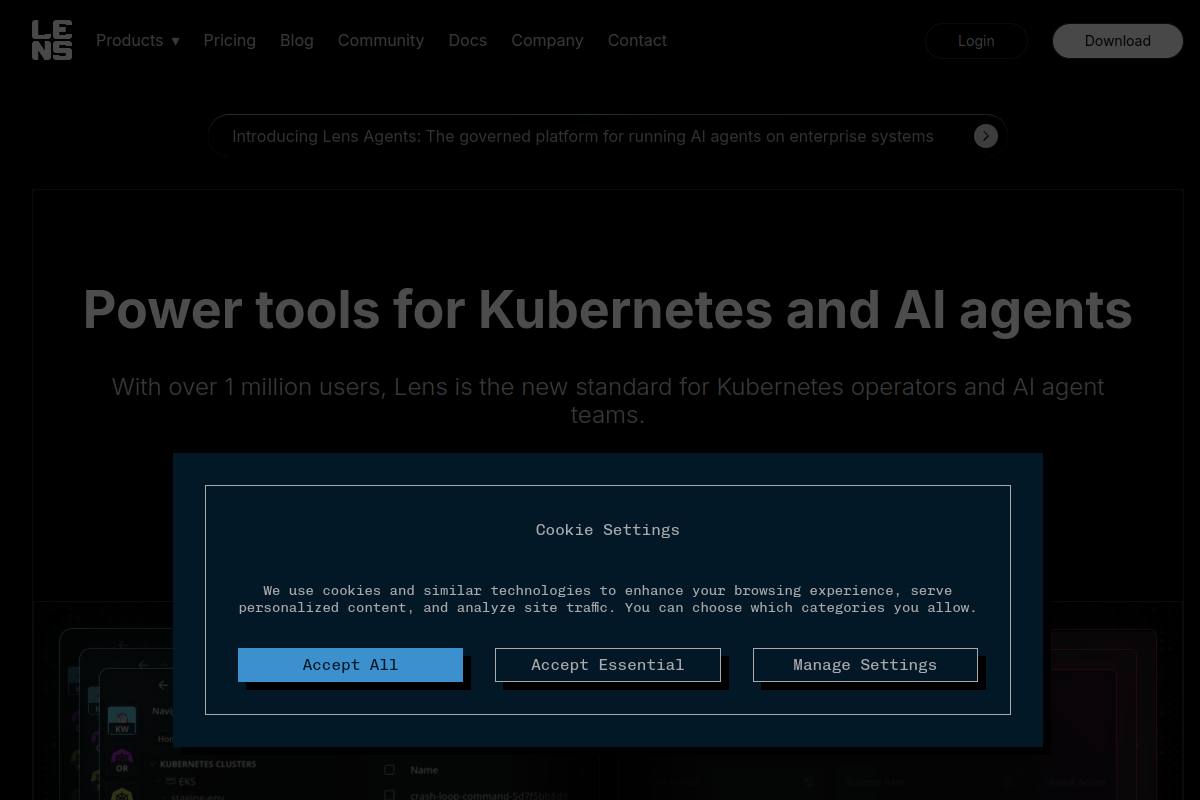Tick the checkbox beside the Name column header

tap(390, 770)
